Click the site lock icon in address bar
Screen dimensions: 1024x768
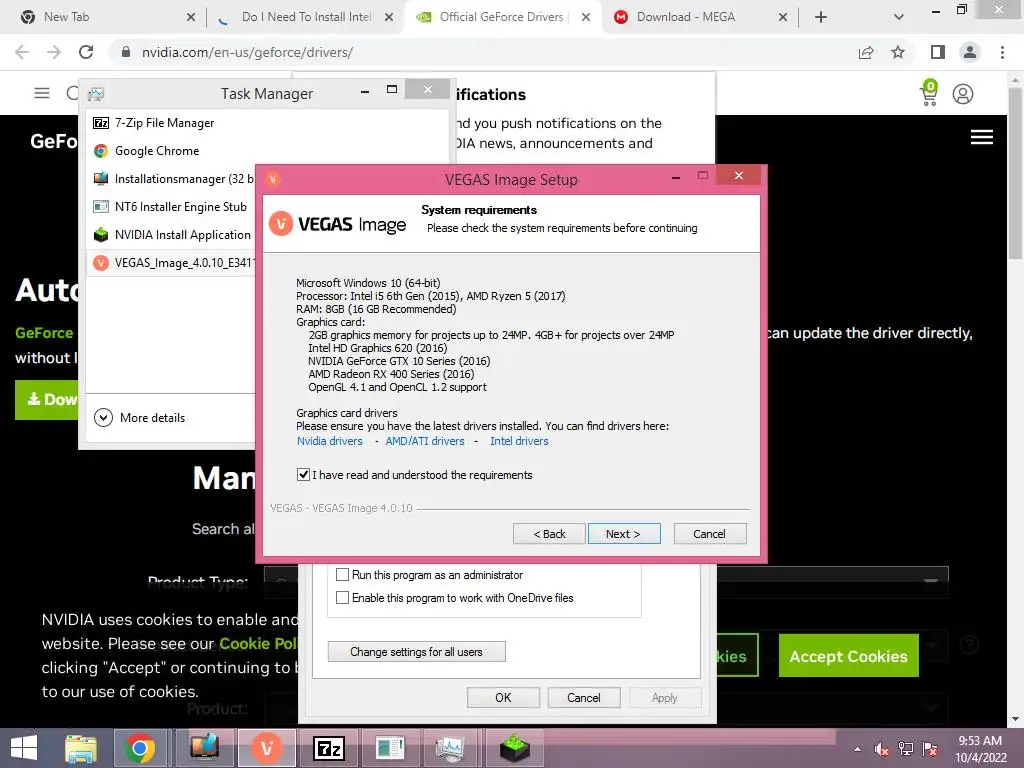pos(126,52)
